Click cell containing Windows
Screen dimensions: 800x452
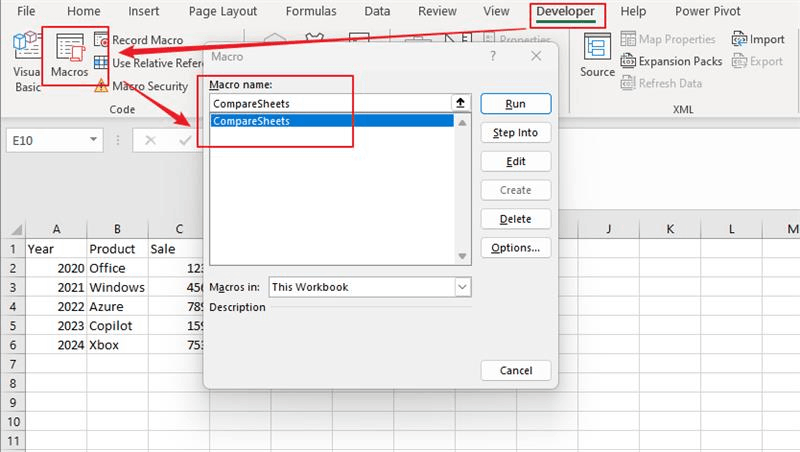point(117,287)
